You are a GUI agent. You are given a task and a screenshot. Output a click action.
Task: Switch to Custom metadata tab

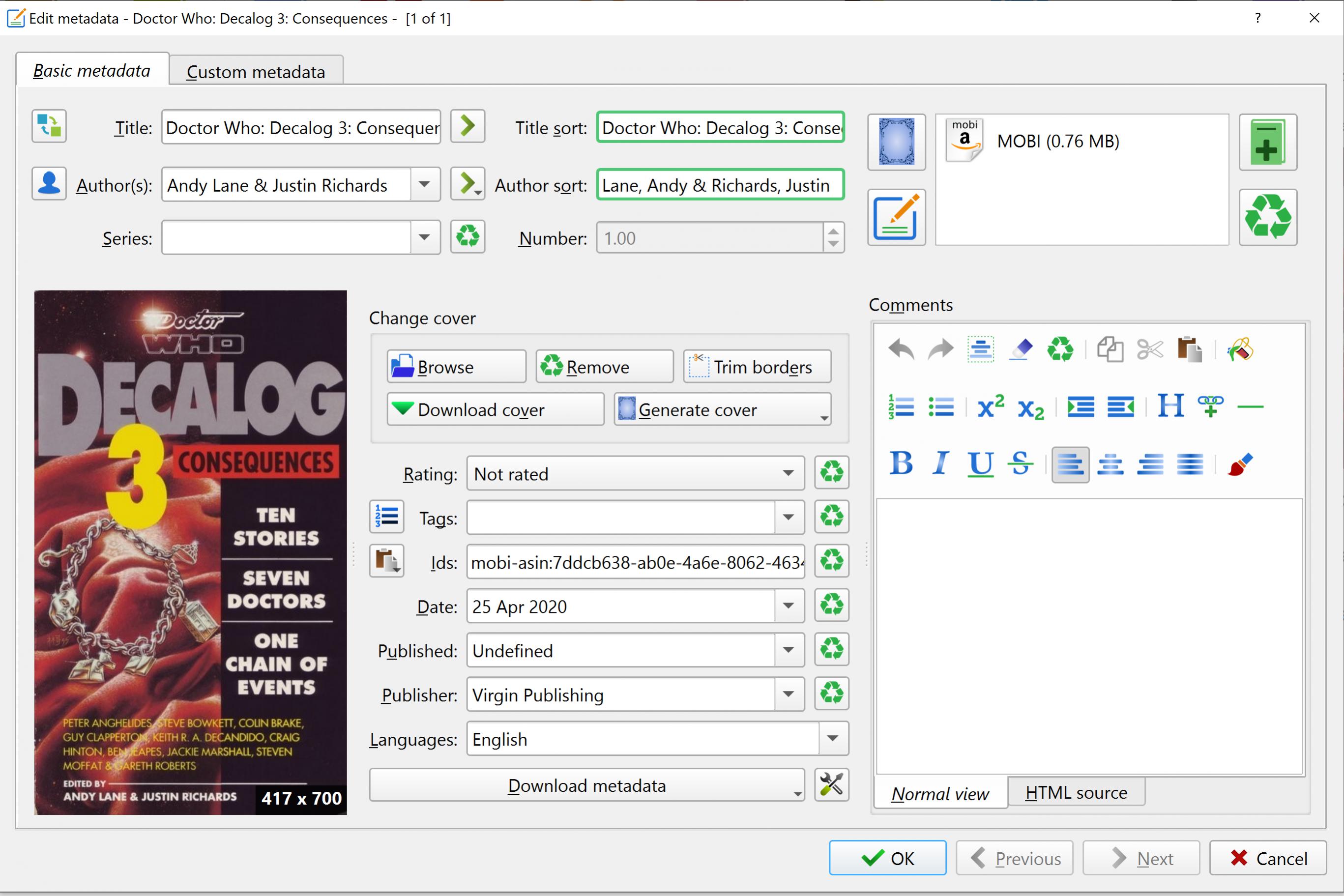pyautogui.click(x=256, y=72)
